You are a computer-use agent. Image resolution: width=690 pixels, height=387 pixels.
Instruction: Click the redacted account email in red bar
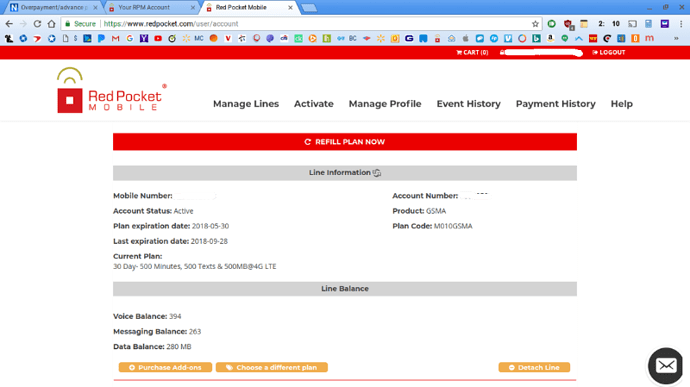coord(541,53)
